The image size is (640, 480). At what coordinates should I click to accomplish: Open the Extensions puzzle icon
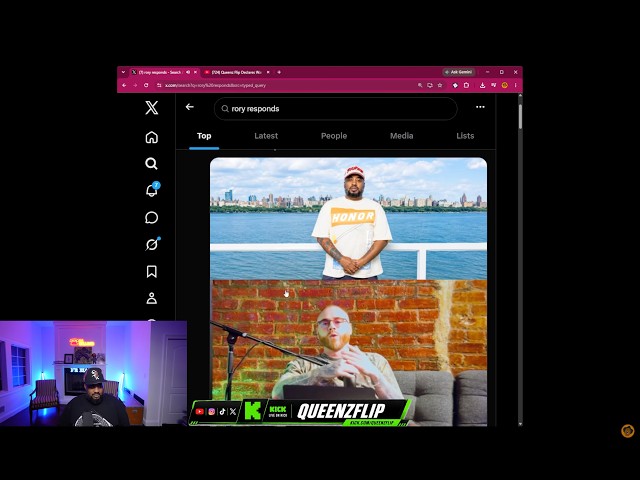pyautogui.click(x=467, y=85)
